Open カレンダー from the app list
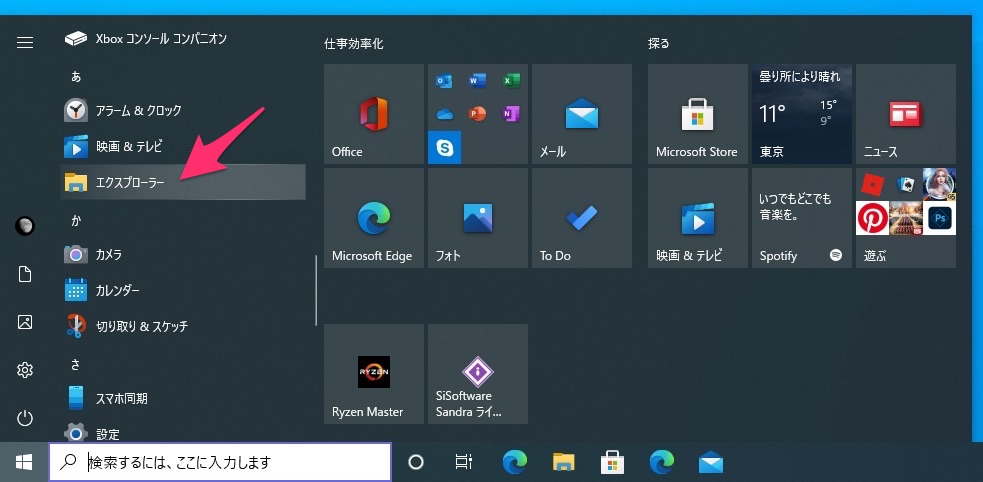 pos(183,290)
